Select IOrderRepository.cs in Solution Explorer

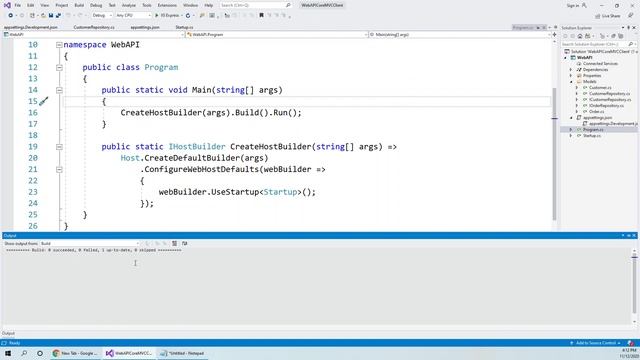pos(606,106)
